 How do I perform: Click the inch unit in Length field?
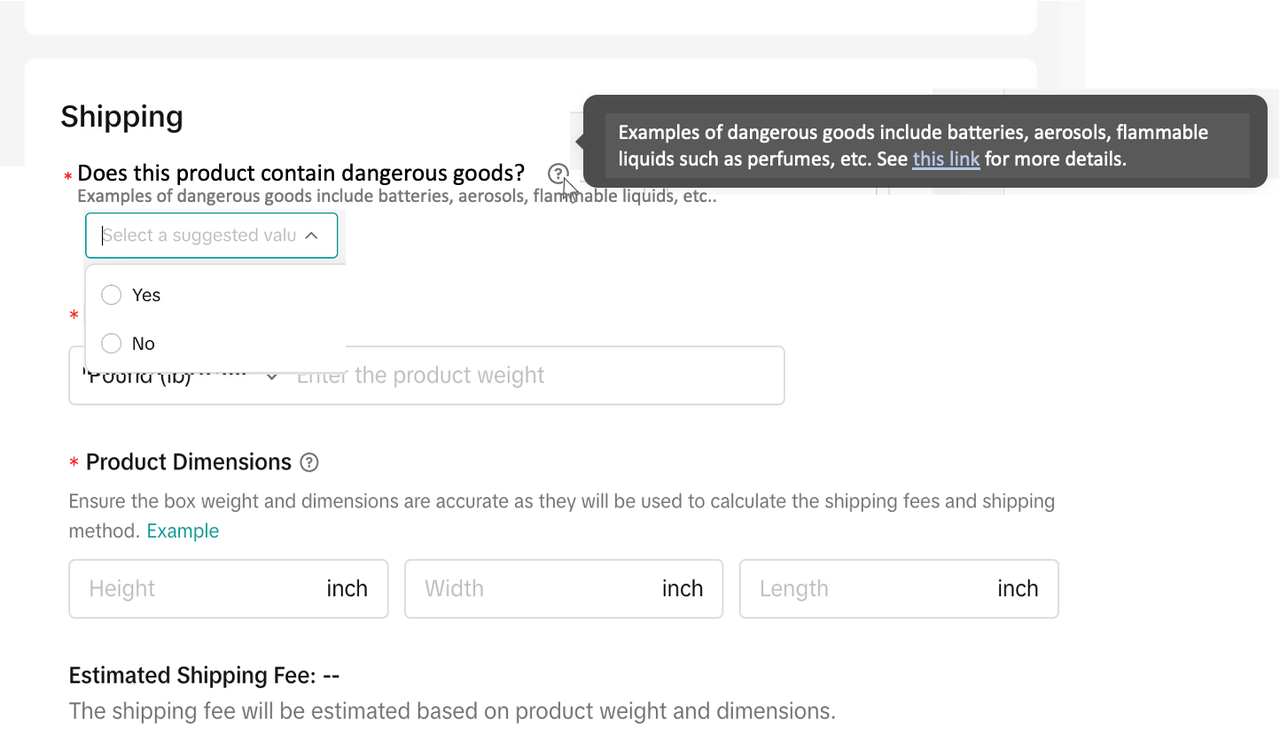click(1017, 589)
